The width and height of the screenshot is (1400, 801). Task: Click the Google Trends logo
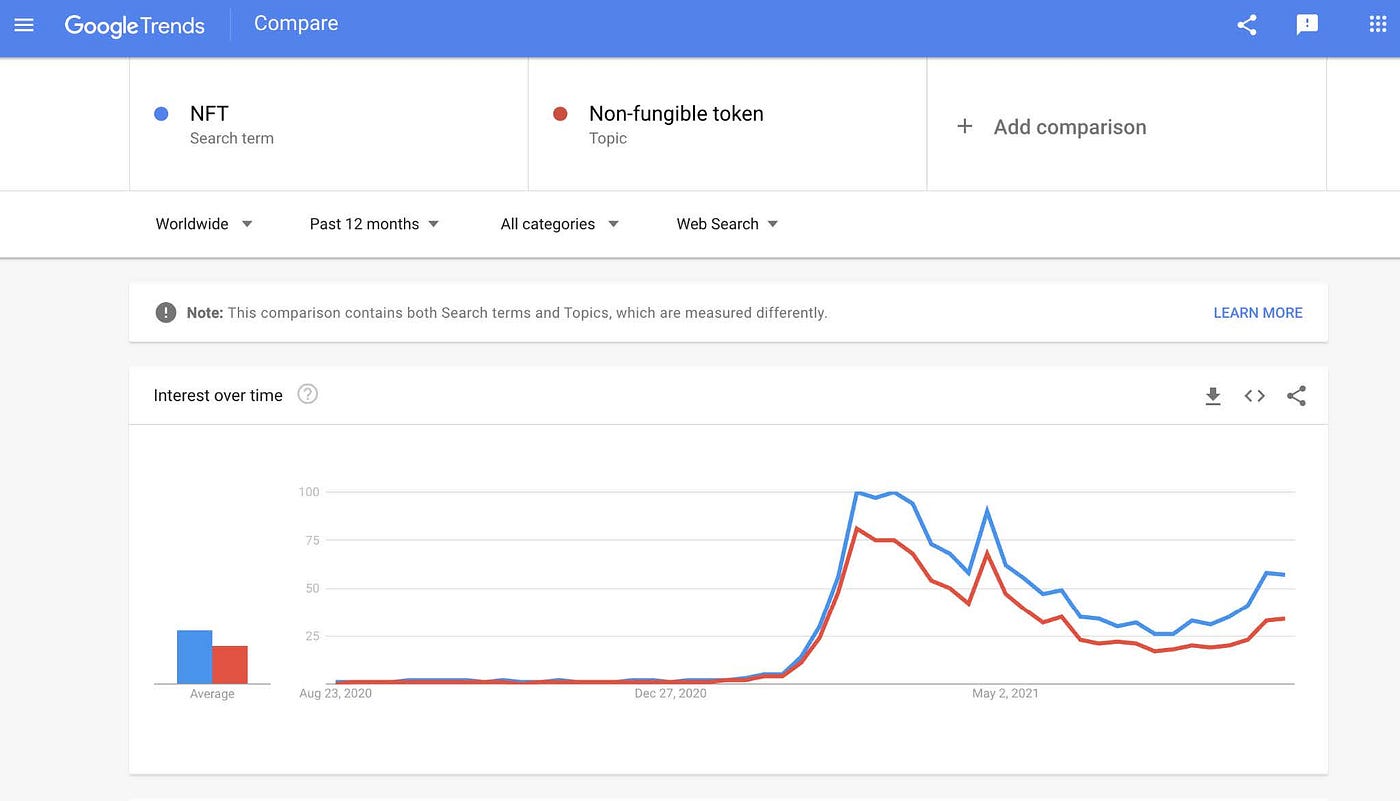134,25
